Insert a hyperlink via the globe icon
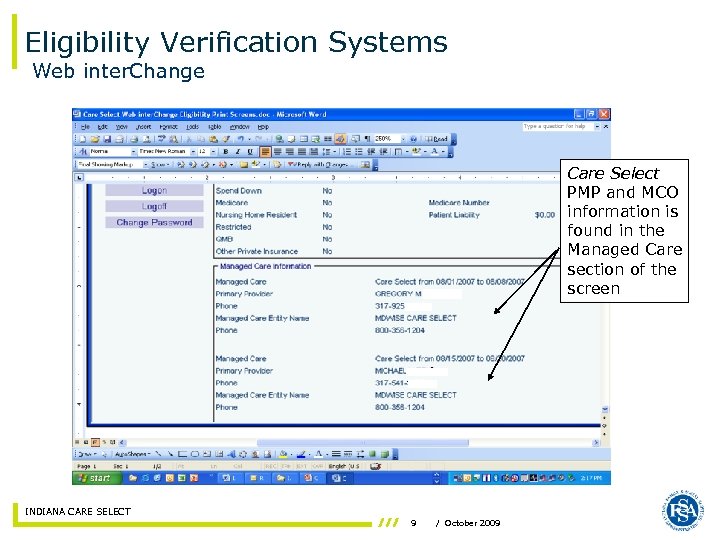 click(x=279, y=139)
